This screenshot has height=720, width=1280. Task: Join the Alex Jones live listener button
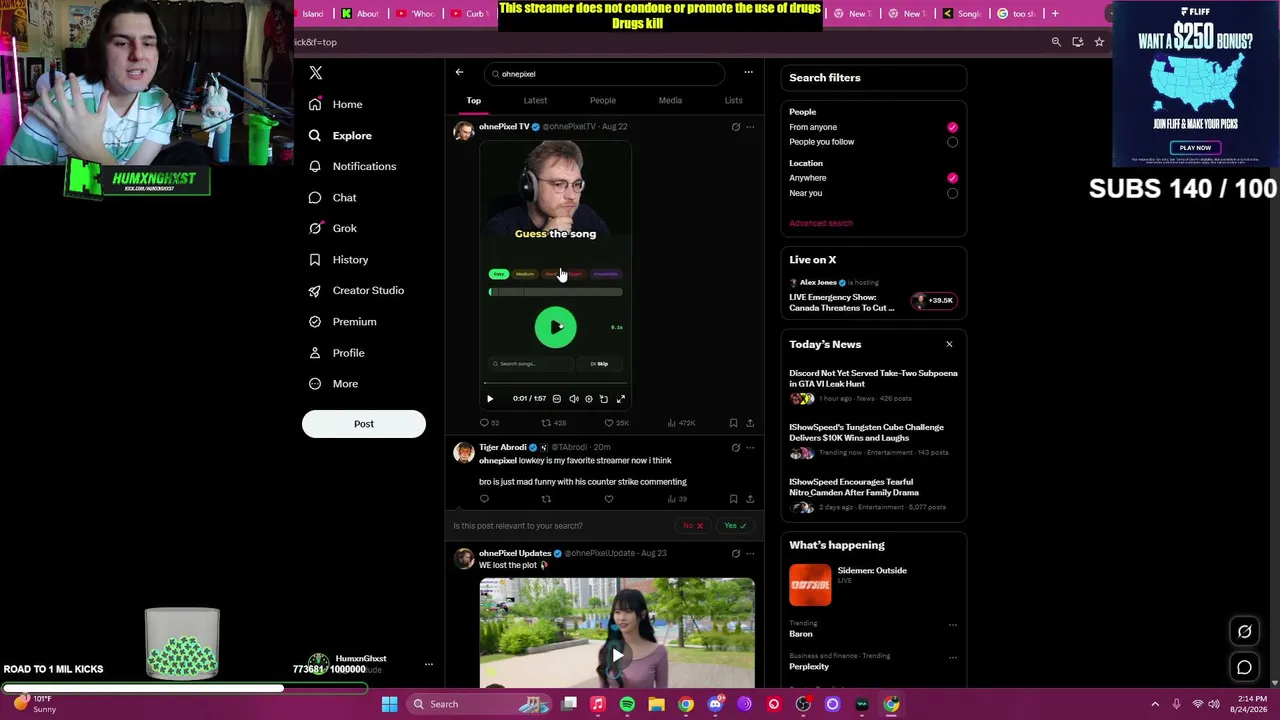934,300
